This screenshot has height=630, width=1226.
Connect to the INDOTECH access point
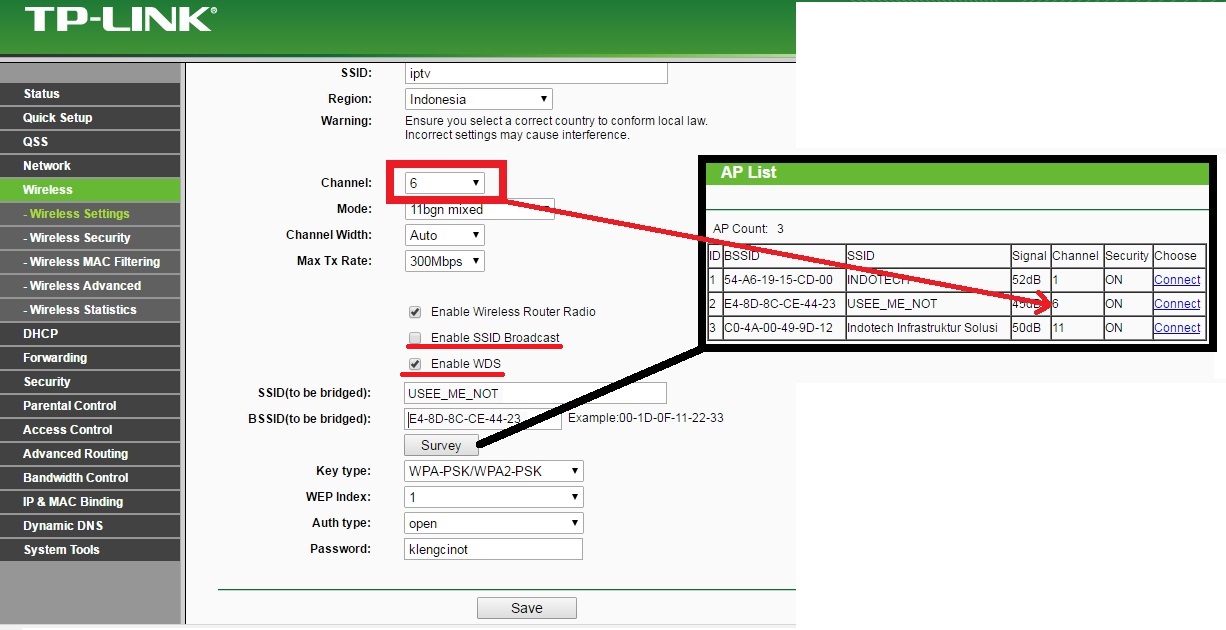[1177, 279]
